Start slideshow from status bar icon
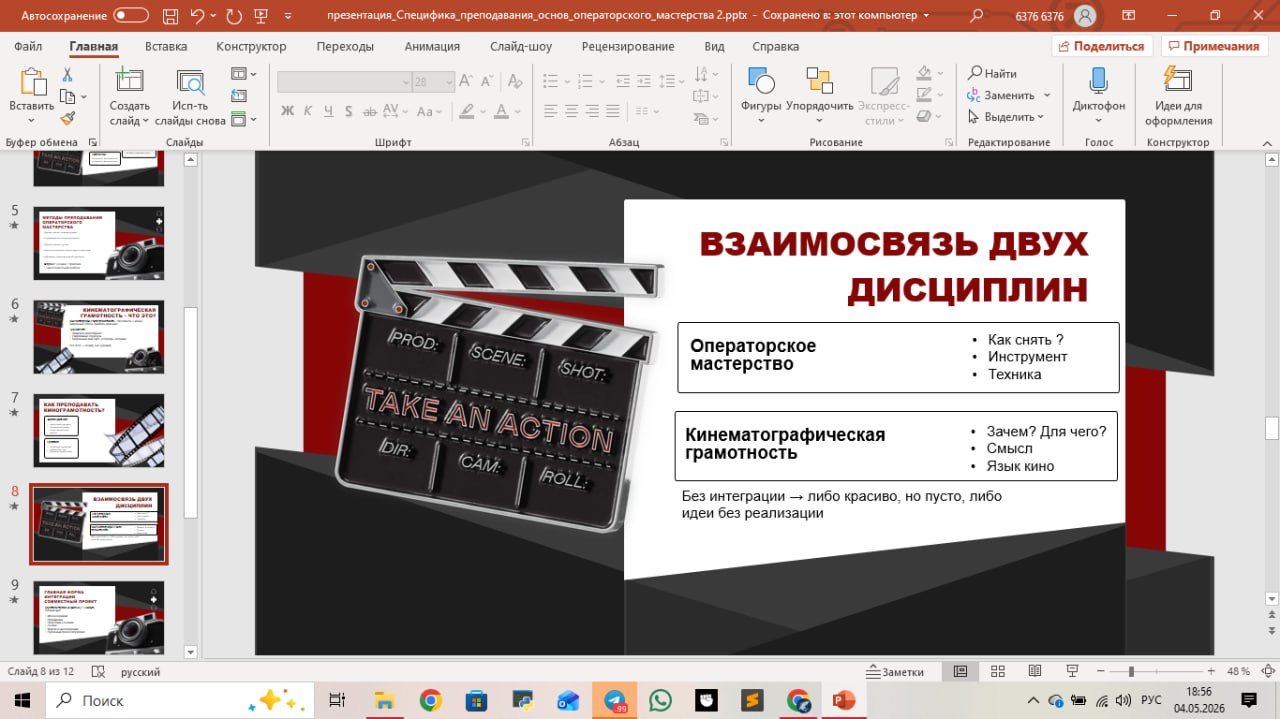Screen dimensions: 1280x719 tap(1071, 671)
